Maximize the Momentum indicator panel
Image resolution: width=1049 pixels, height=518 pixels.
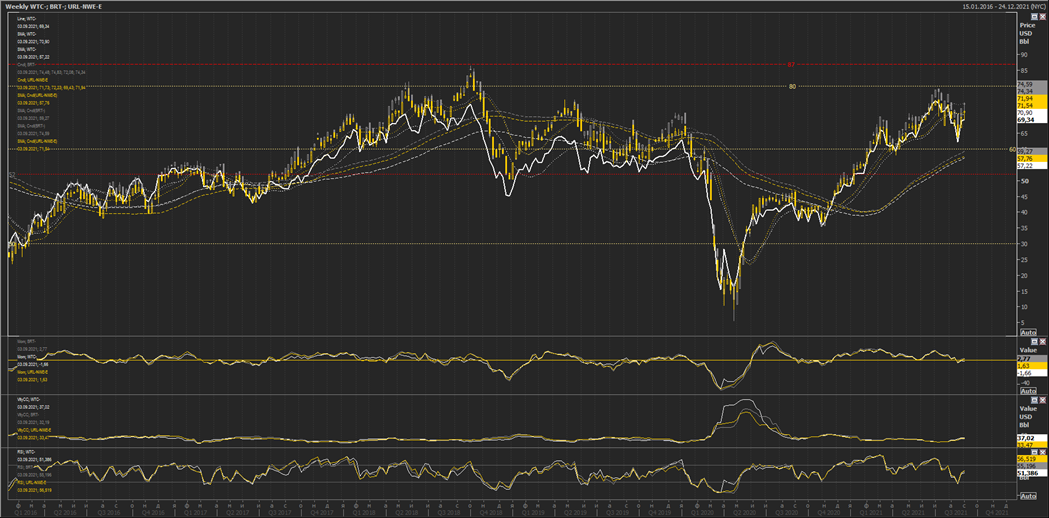(1034, 341)
